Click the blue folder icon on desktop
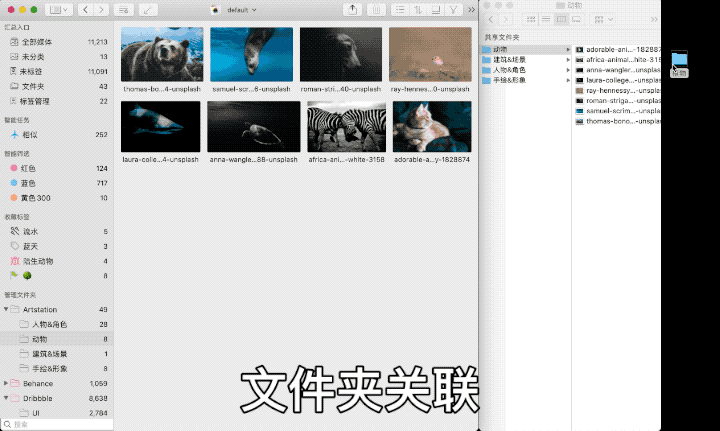720x431 pixels. pos(680,59)
